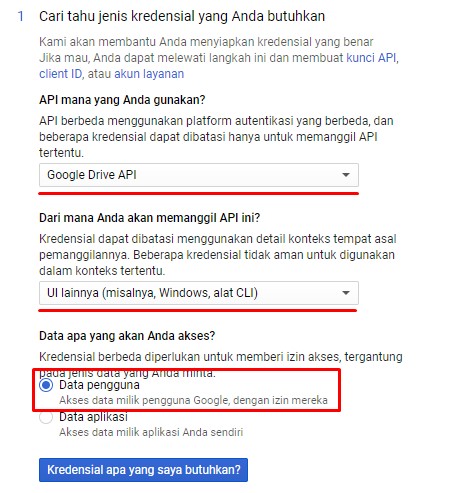The image size is (452, 493).
Task: Open the Google Drive API combo box
Action: 199,175
